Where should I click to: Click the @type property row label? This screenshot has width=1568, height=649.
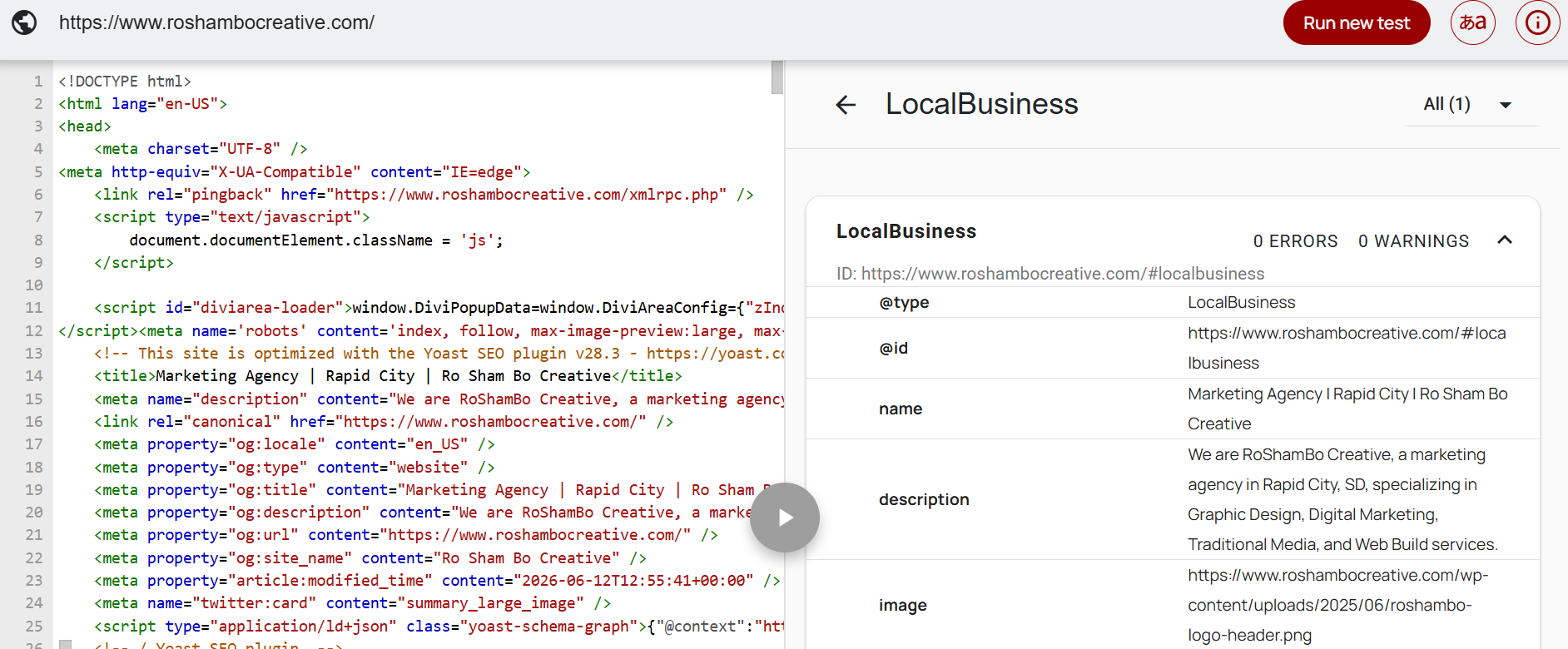point(904,302)
